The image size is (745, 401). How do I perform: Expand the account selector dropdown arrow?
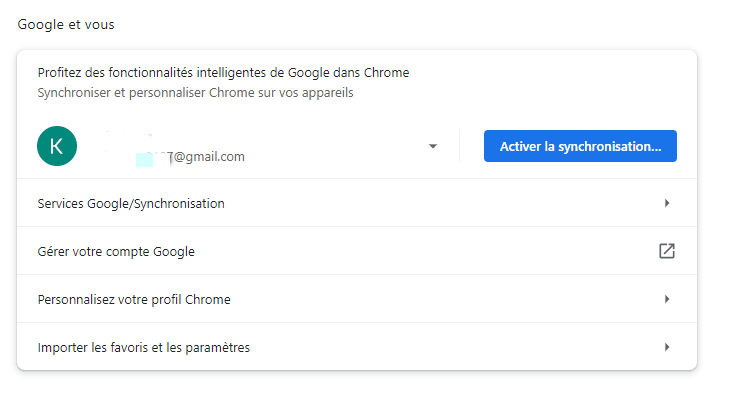(433, 146)
